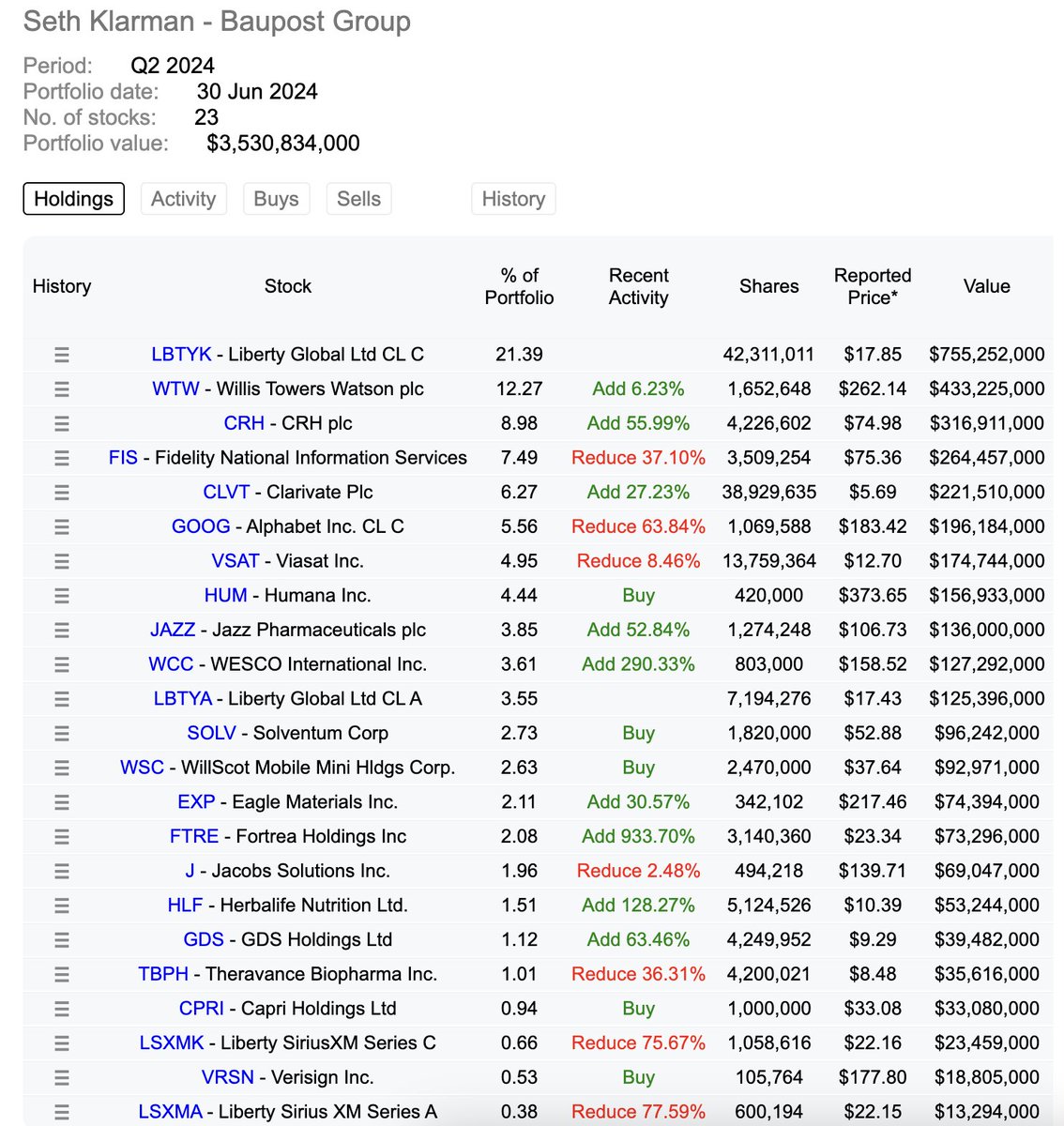
Task: Sort by Value column header
Action: point(986,286)
